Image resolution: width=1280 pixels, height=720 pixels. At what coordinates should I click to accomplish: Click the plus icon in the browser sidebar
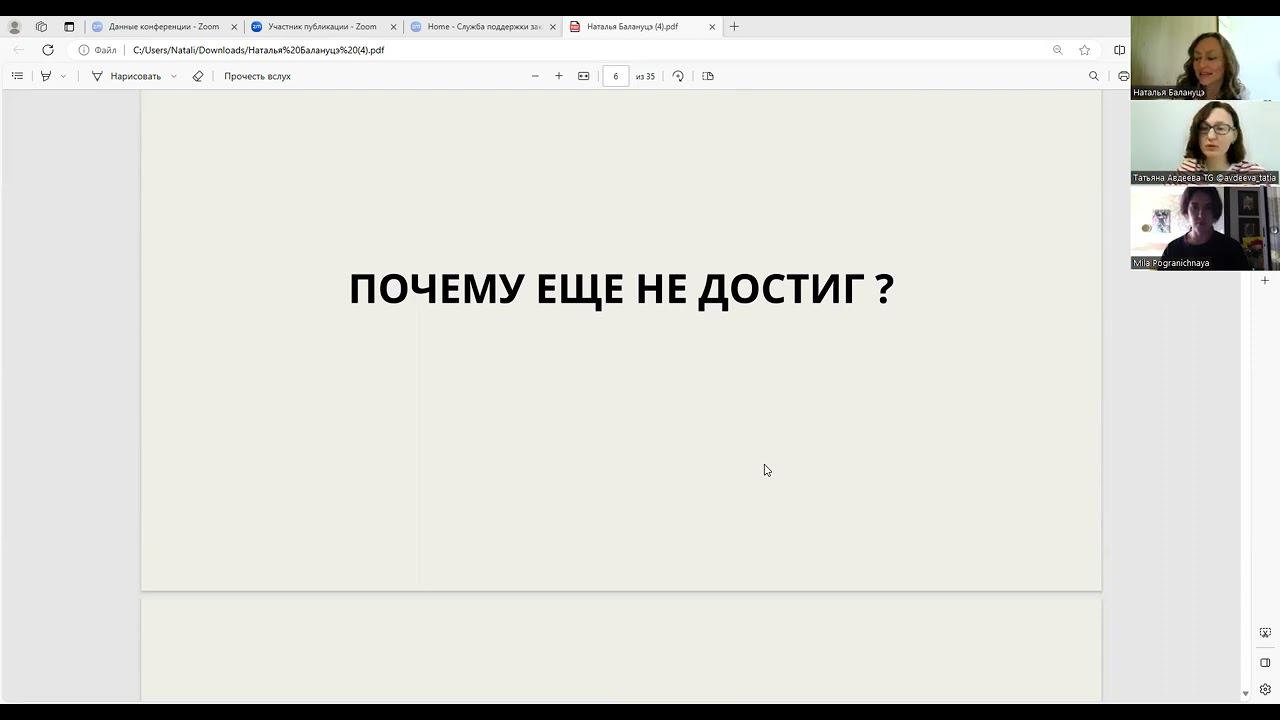pyautogui.click(x=1265, y=281)
